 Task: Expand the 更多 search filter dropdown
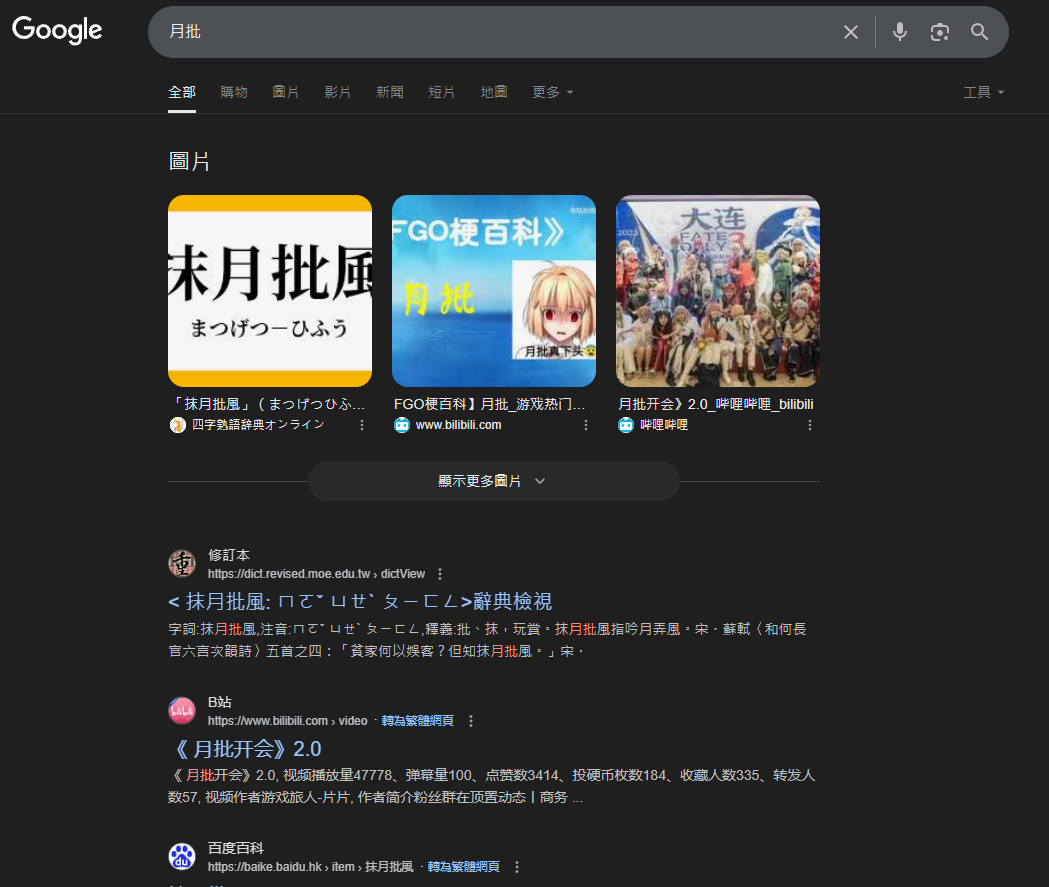point(553,92)
